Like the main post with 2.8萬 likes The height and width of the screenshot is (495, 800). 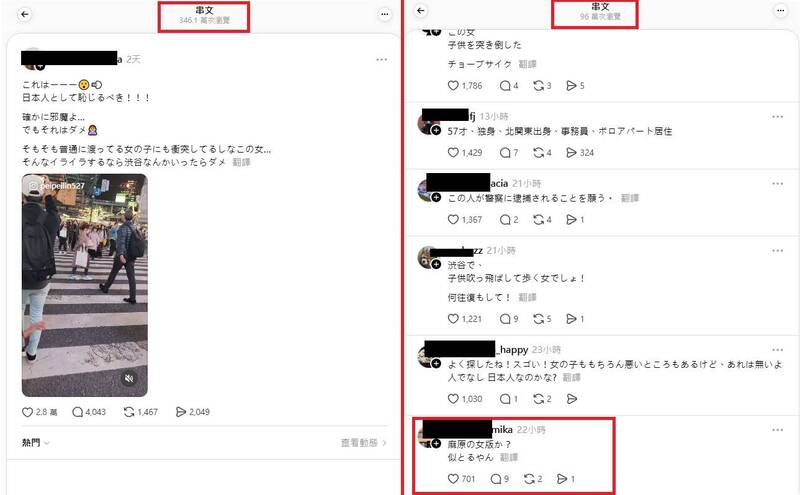click(39, 412)
